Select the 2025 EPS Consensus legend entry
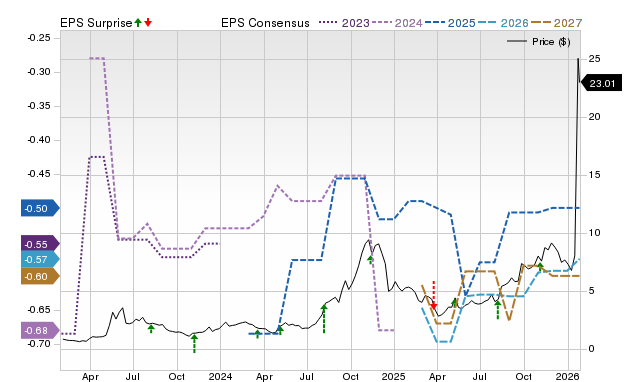This screenshot has height=382, width=640. (x=450, y=23)
